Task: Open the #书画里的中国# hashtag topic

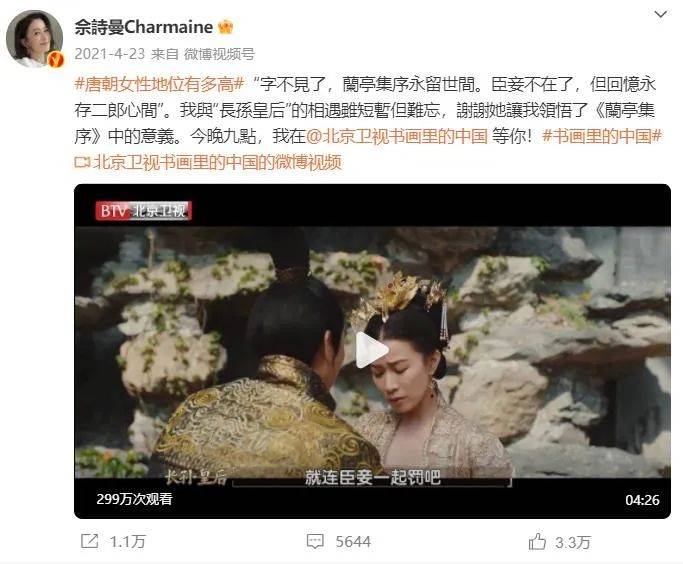Action: tap(602, 136)
